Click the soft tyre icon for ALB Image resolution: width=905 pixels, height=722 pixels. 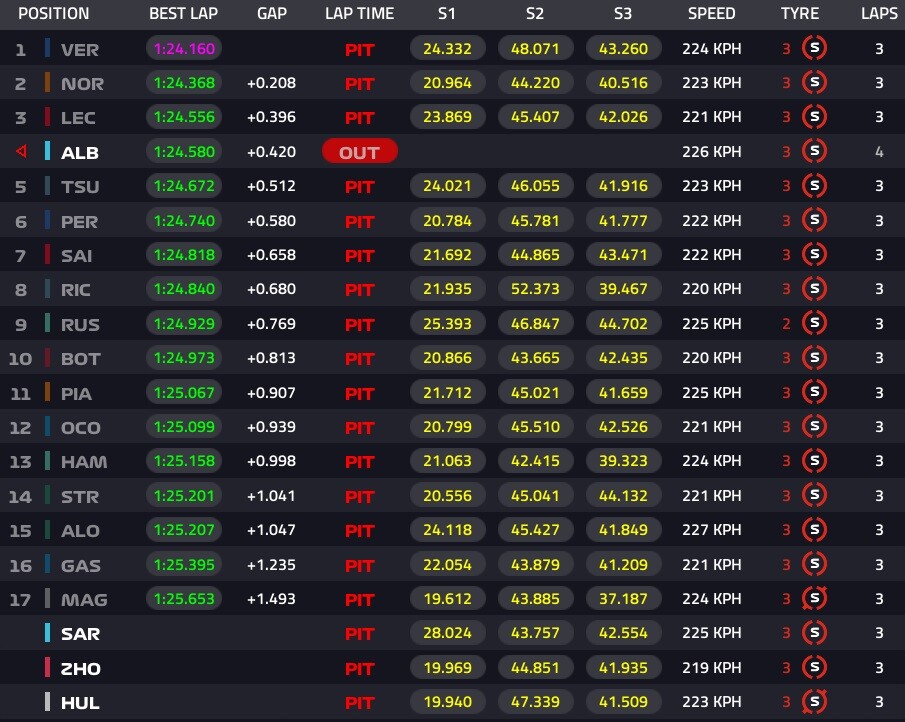pos(814,151)
